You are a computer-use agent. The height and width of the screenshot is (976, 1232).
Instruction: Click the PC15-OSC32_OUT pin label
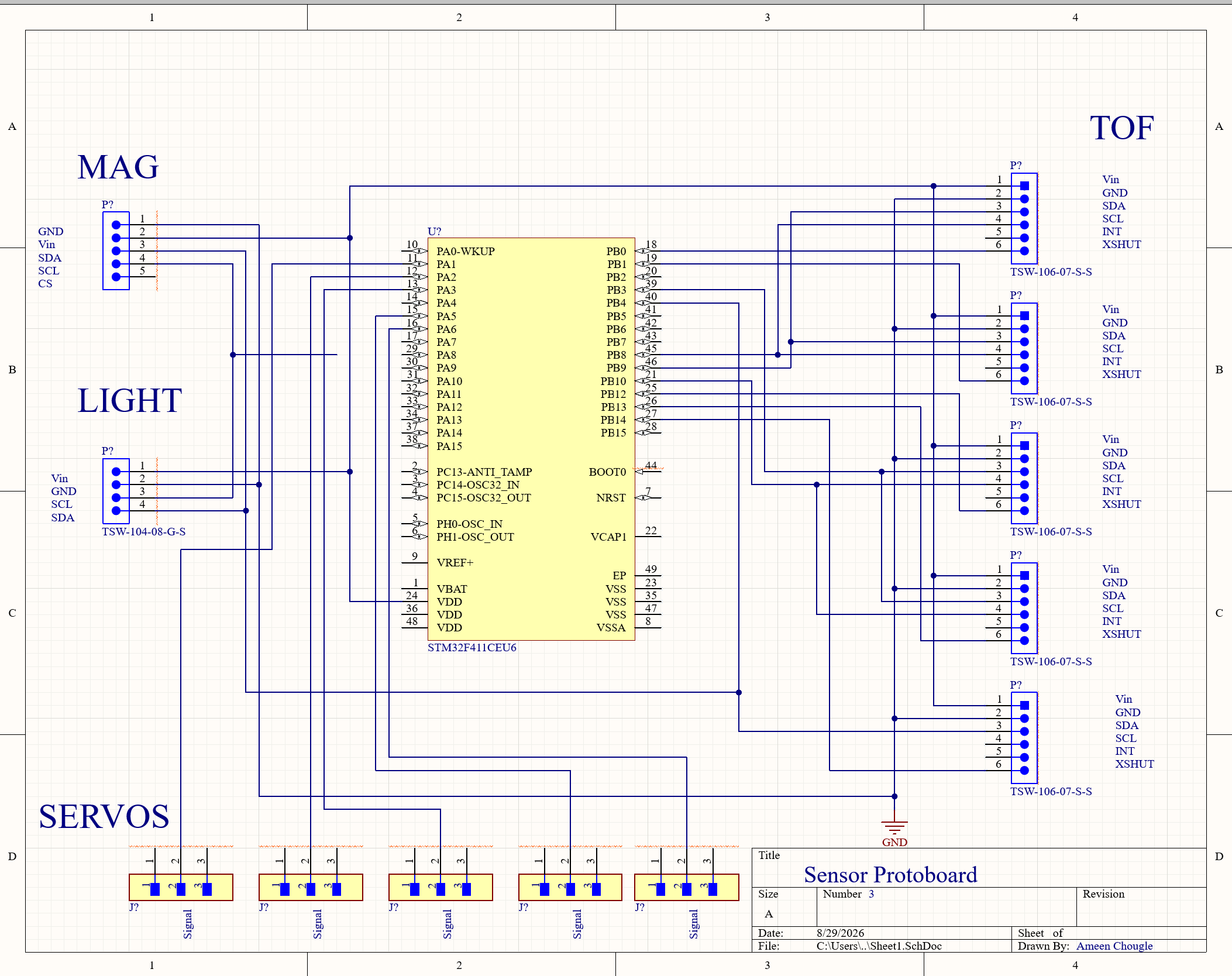pyautogui.click(x=484, y=498)
